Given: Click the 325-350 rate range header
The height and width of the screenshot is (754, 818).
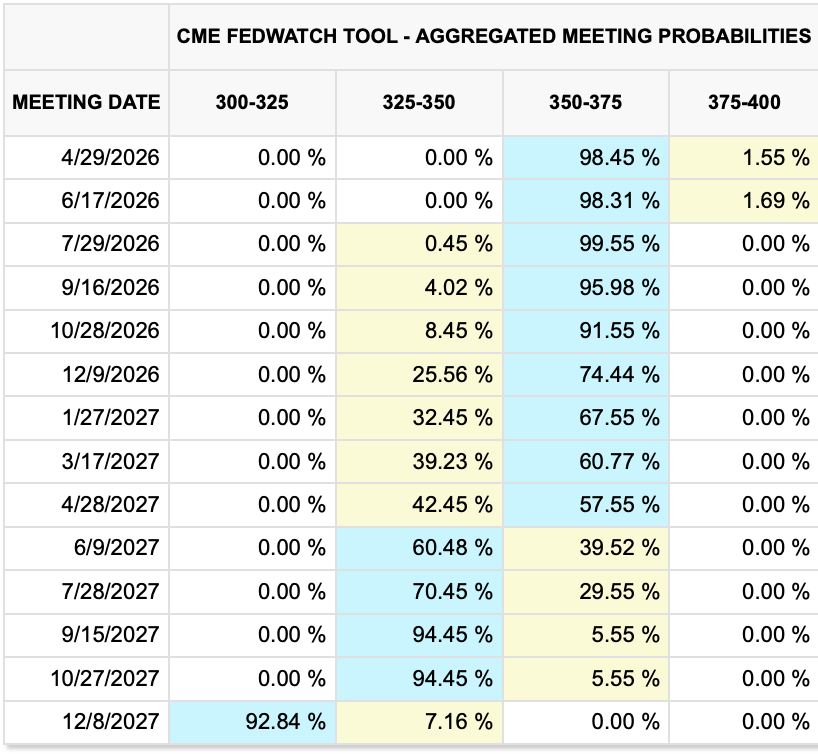Looking at the screenshot, I should pyautogui.click(x=419, y=102).
